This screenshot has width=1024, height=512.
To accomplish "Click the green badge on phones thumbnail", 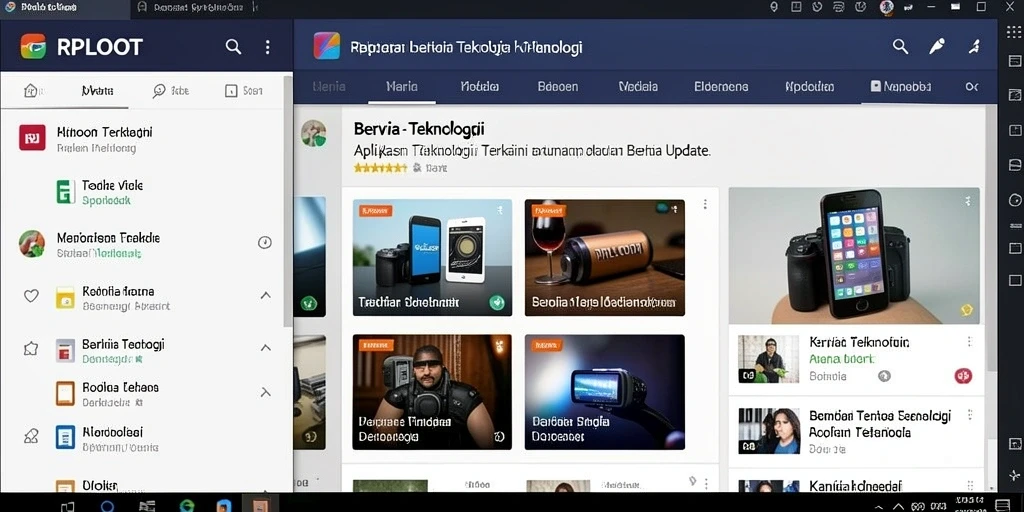I will (497, 302).
